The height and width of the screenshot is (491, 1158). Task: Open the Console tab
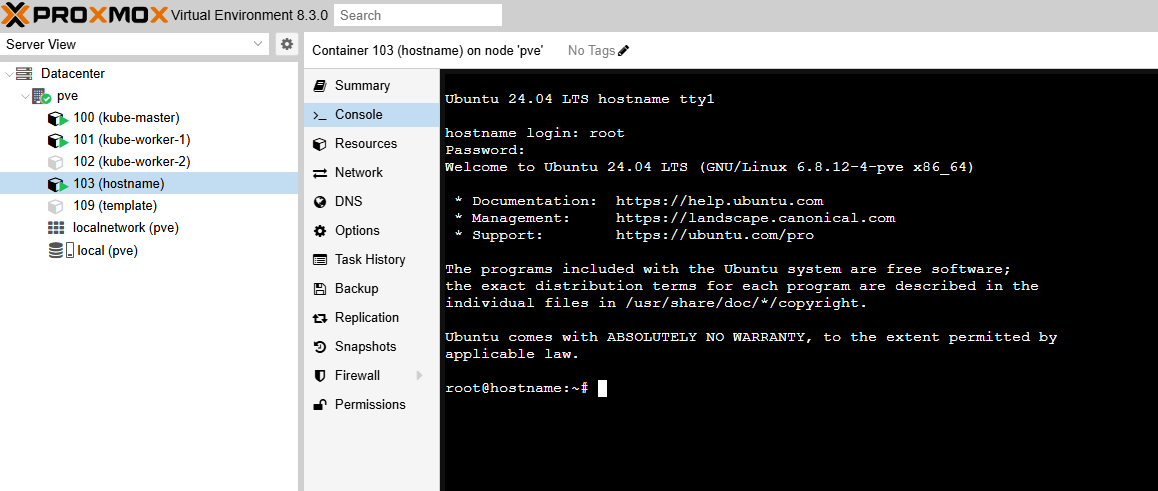pos(371,114)
